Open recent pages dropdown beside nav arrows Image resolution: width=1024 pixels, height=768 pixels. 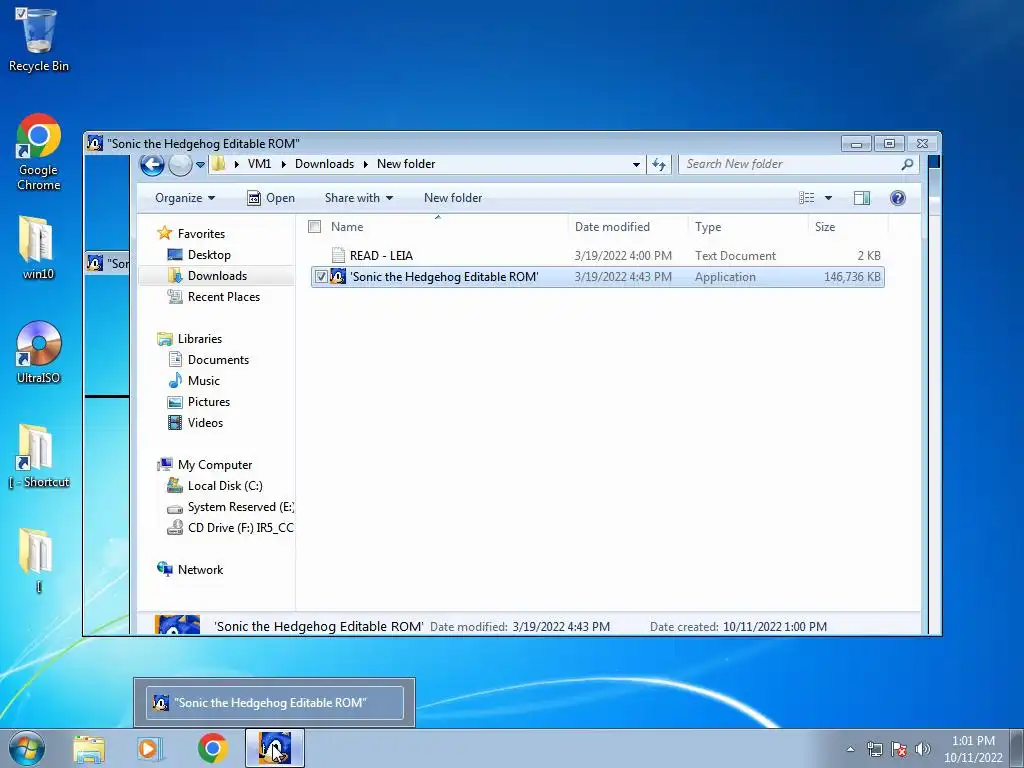pyautogui.click(x=200, y=165)
